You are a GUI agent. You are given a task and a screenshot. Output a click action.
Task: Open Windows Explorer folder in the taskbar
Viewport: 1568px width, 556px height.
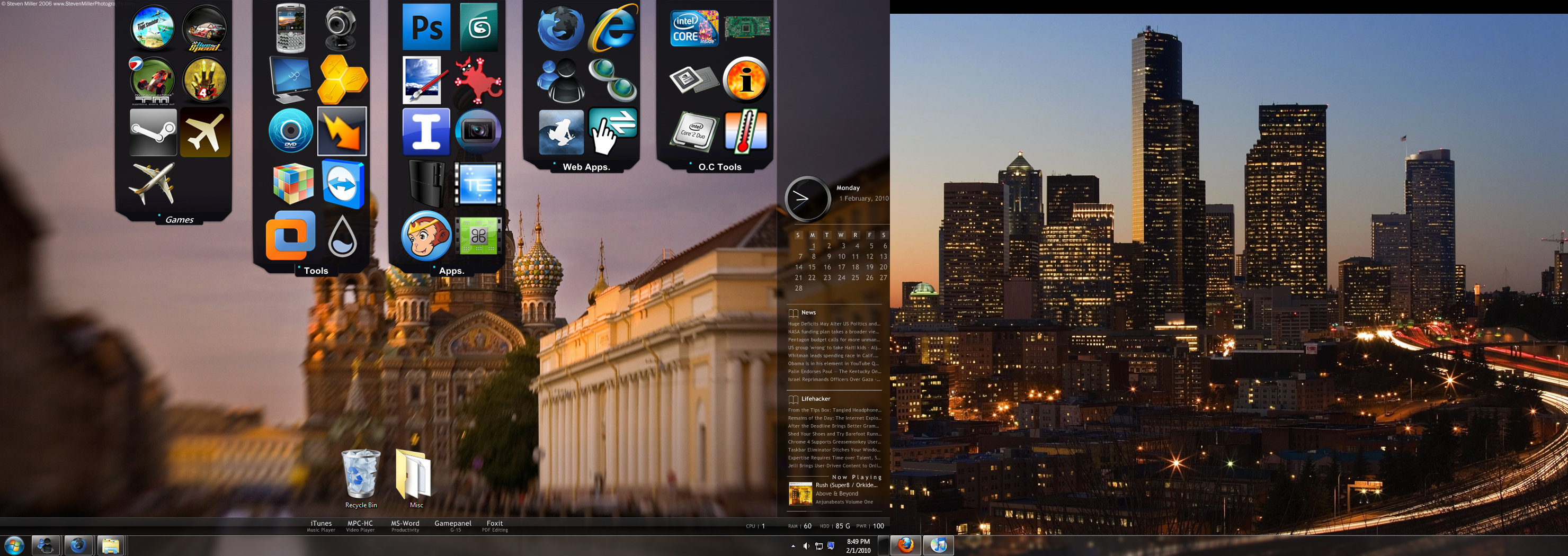tap(110, 545)
